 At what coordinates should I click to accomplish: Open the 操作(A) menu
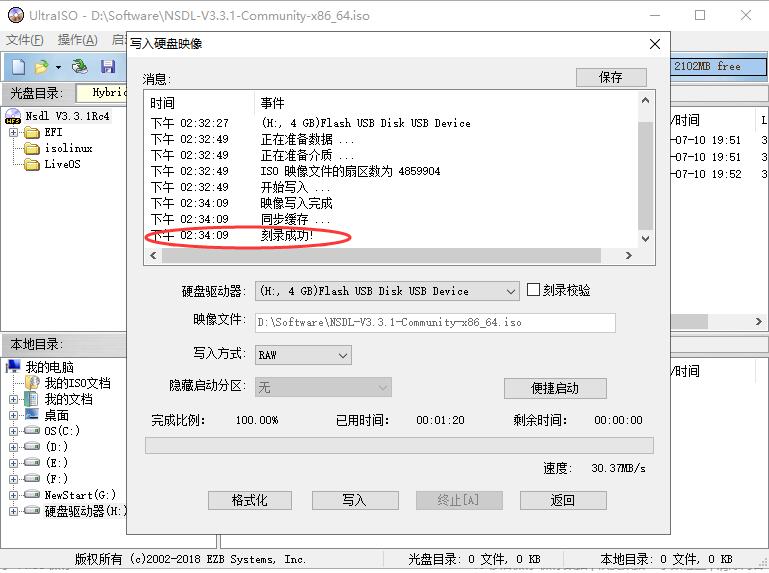[77, 40]
